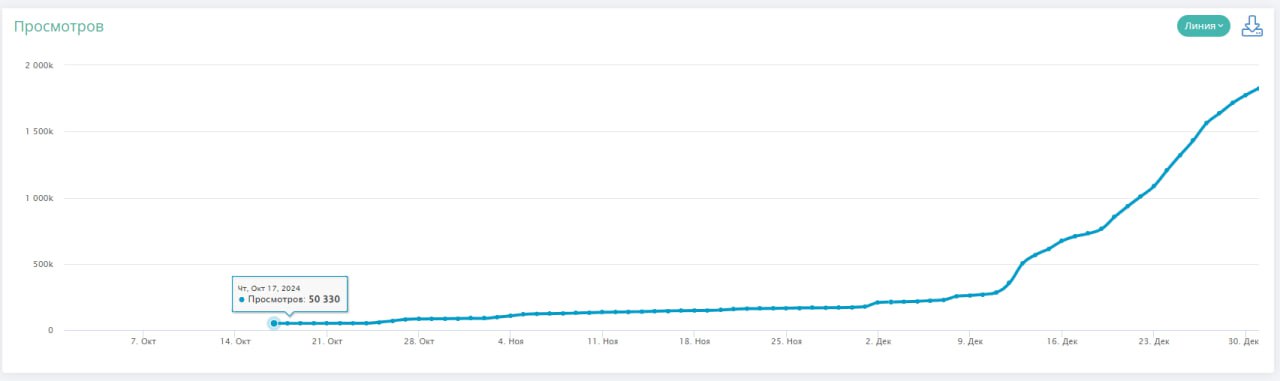The width and height of the screenshot is (1280, 381).
Task: Click the 18. Ноя x-axis label
Action: pos(695,342)
